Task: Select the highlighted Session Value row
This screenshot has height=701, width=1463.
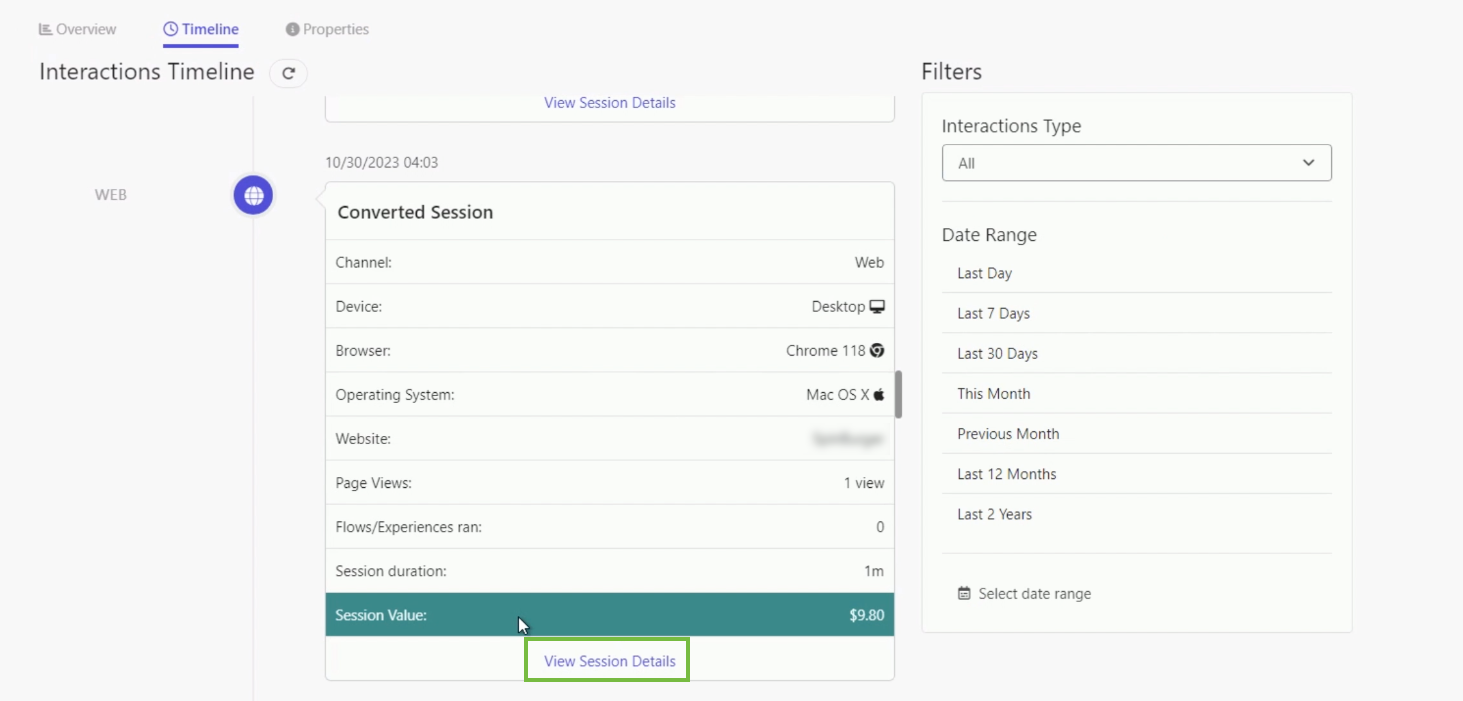Action: click(609, 614)
